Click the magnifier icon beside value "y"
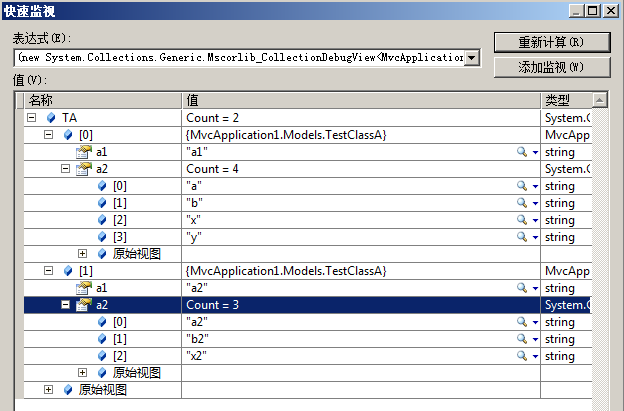Image resolution: width=624 pixels, height=411 pixels. click(522, 237)
